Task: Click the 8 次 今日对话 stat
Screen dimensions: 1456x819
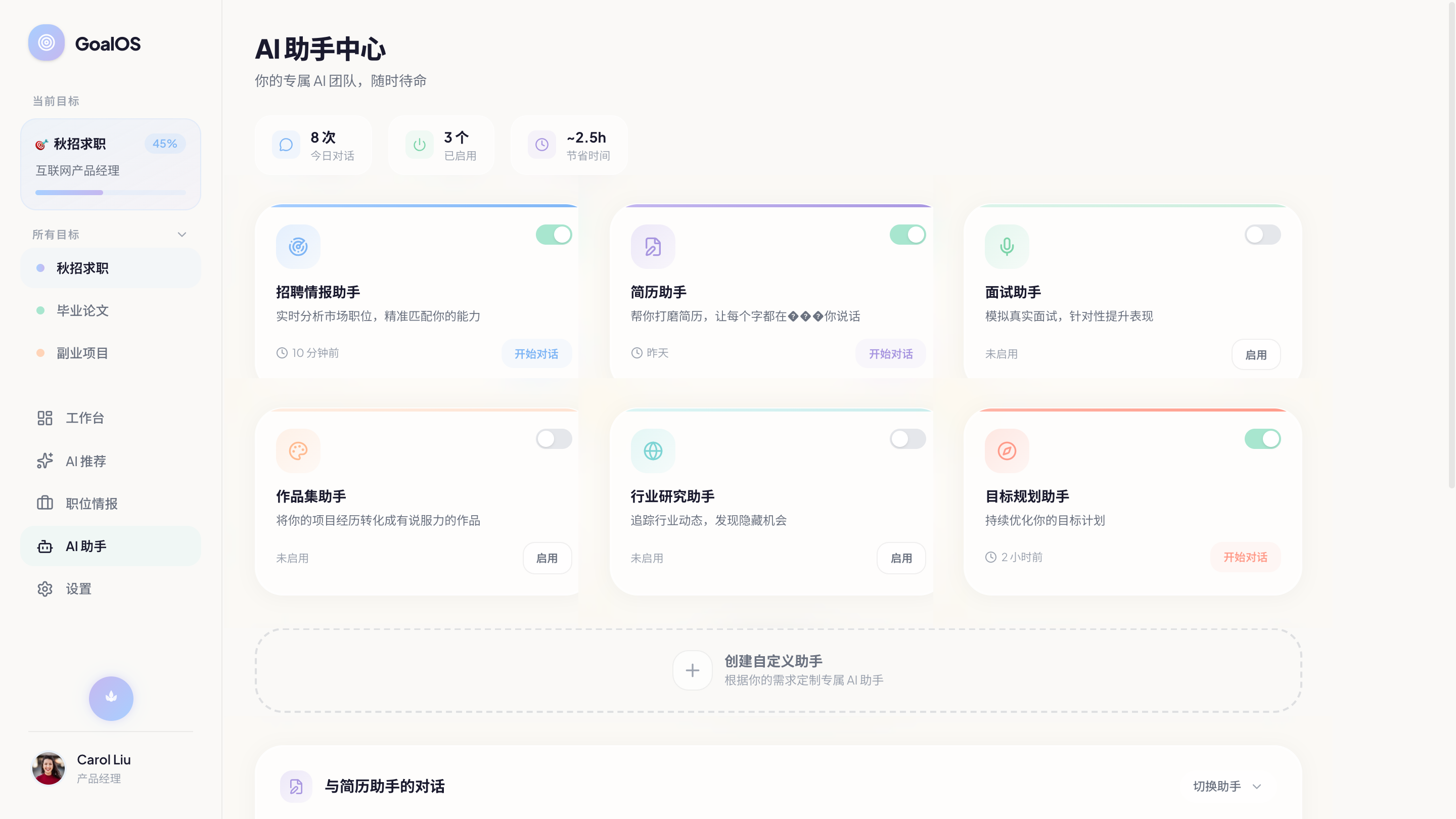Action: pyautogui.click(x=313, y=145)
